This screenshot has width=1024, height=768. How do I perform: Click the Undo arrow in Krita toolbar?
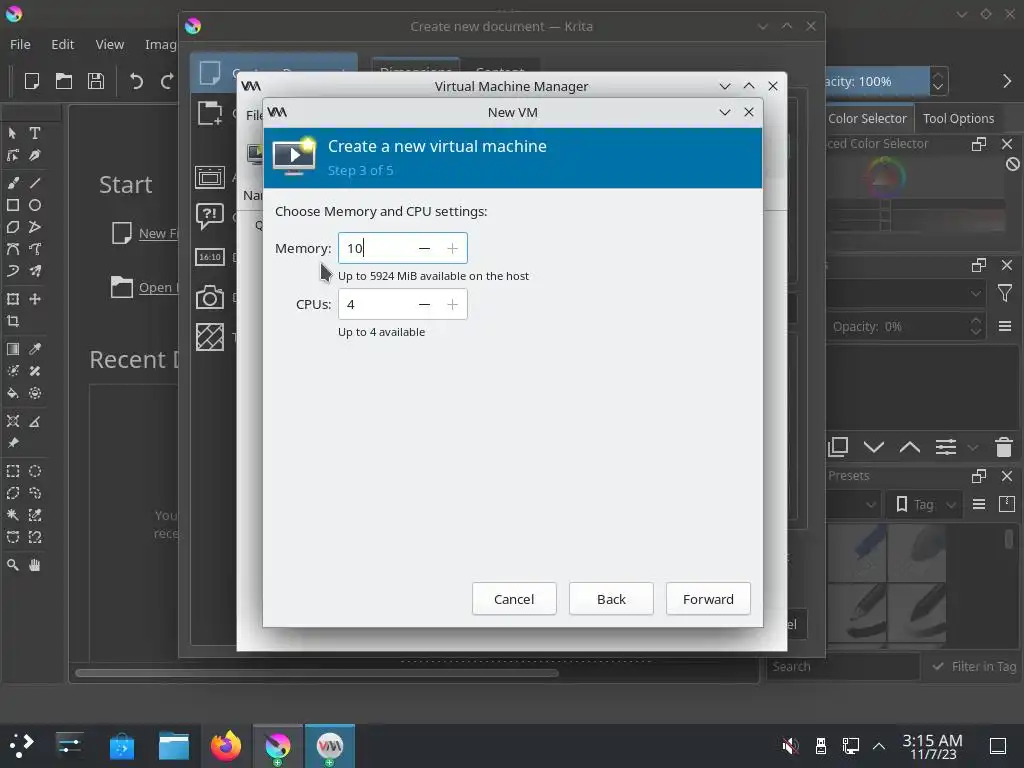pyautogui.click(x=136, y=81)
